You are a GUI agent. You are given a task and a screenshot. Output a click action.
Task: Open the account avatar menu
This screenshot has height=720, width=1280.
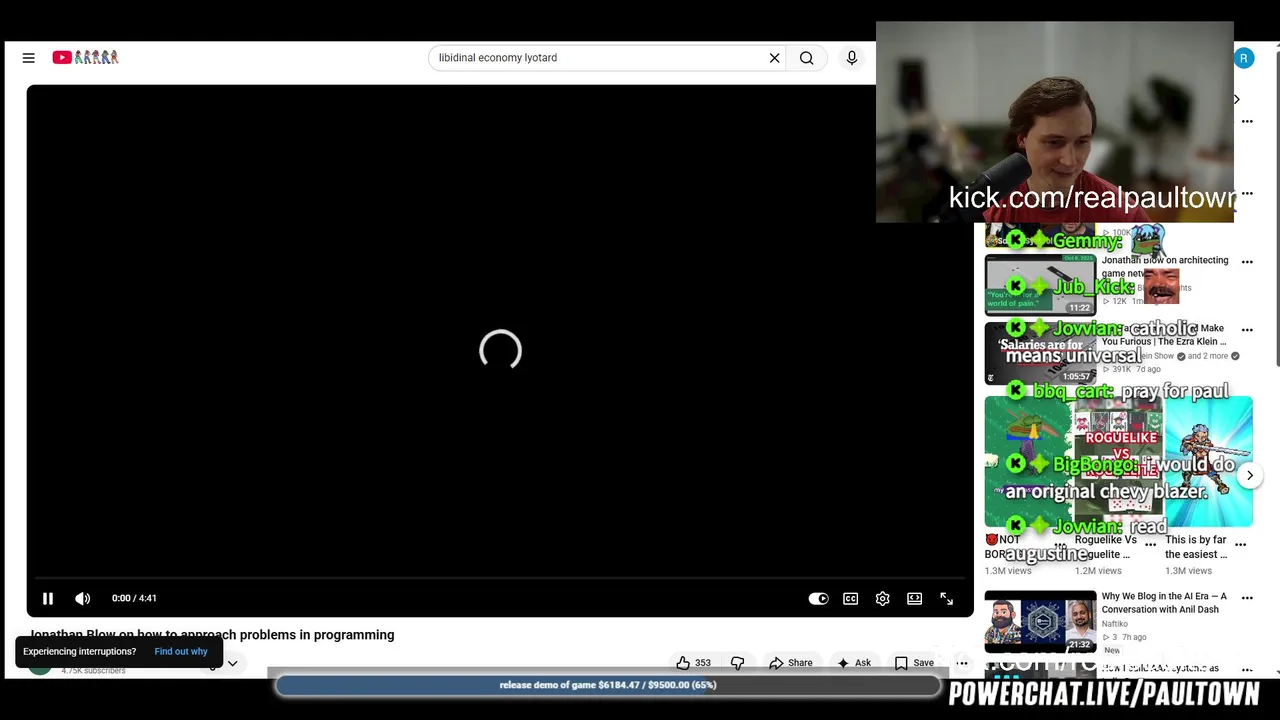click(1244, 58)
